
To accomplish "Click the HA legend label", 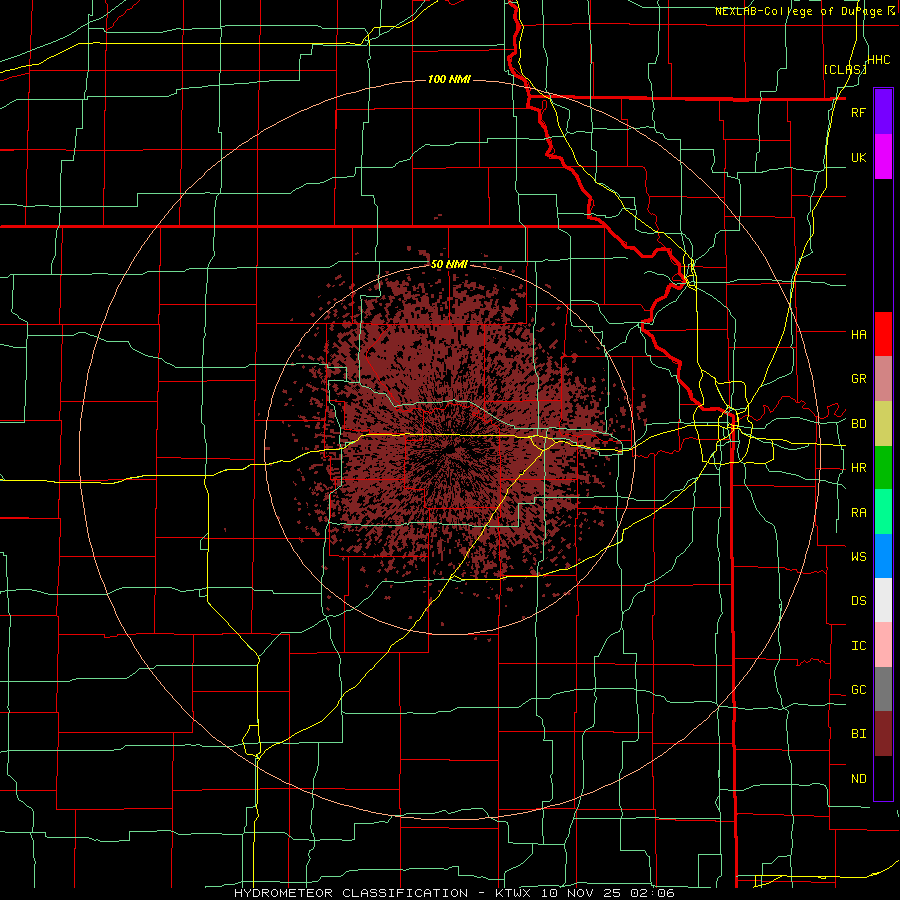I will (x=858, y=334).
